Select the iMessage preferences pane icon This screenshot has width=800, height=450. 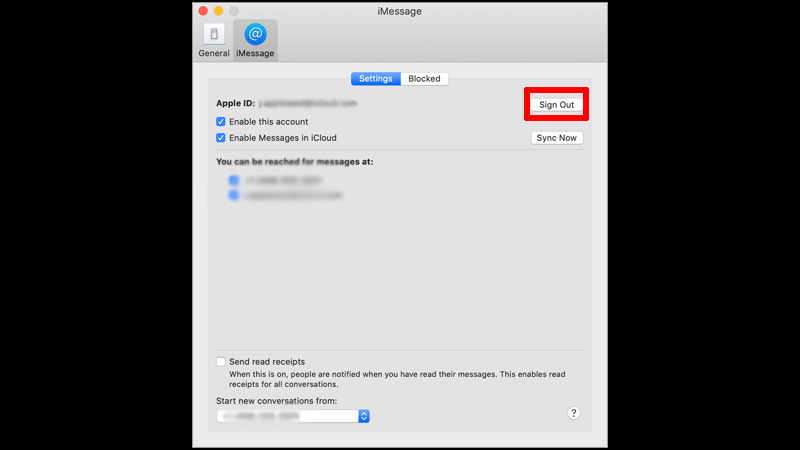pyautogui.click(x=255, y=41)
